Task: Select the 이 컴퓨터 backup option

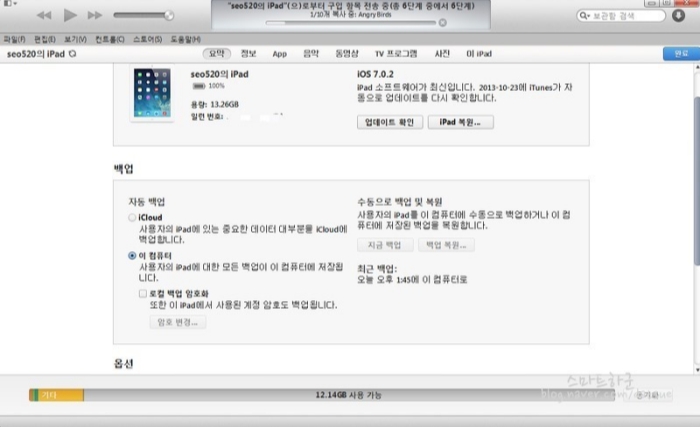Action: 132,256
